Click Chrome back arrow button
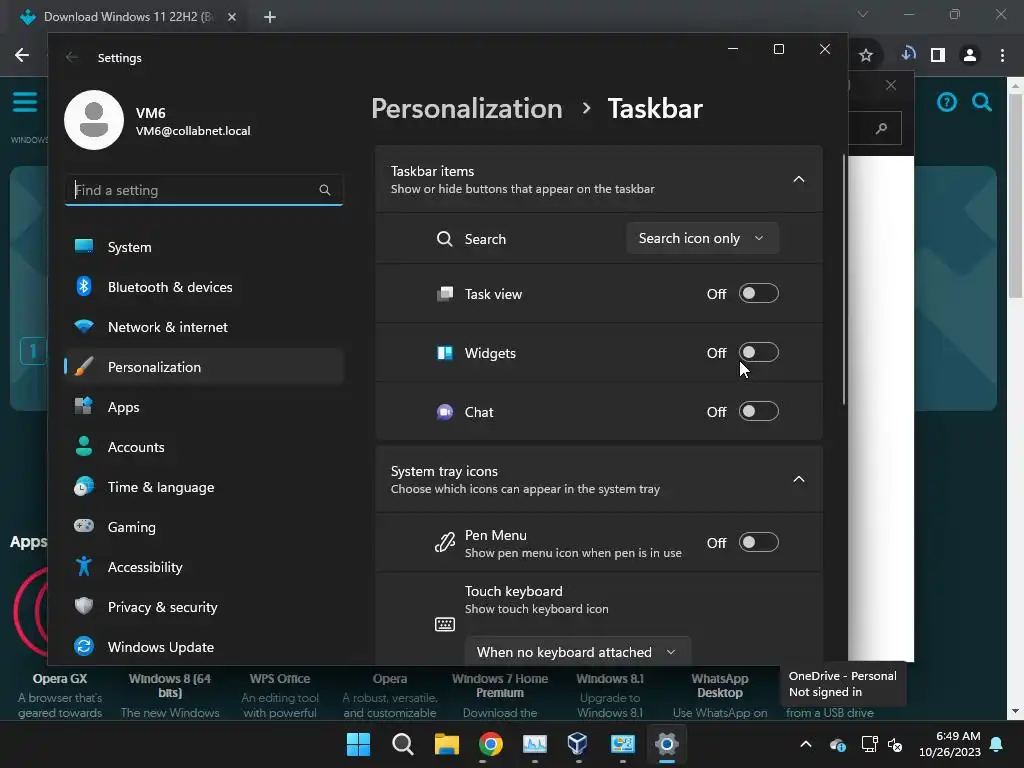1024x768 pixels. (22, 55)
